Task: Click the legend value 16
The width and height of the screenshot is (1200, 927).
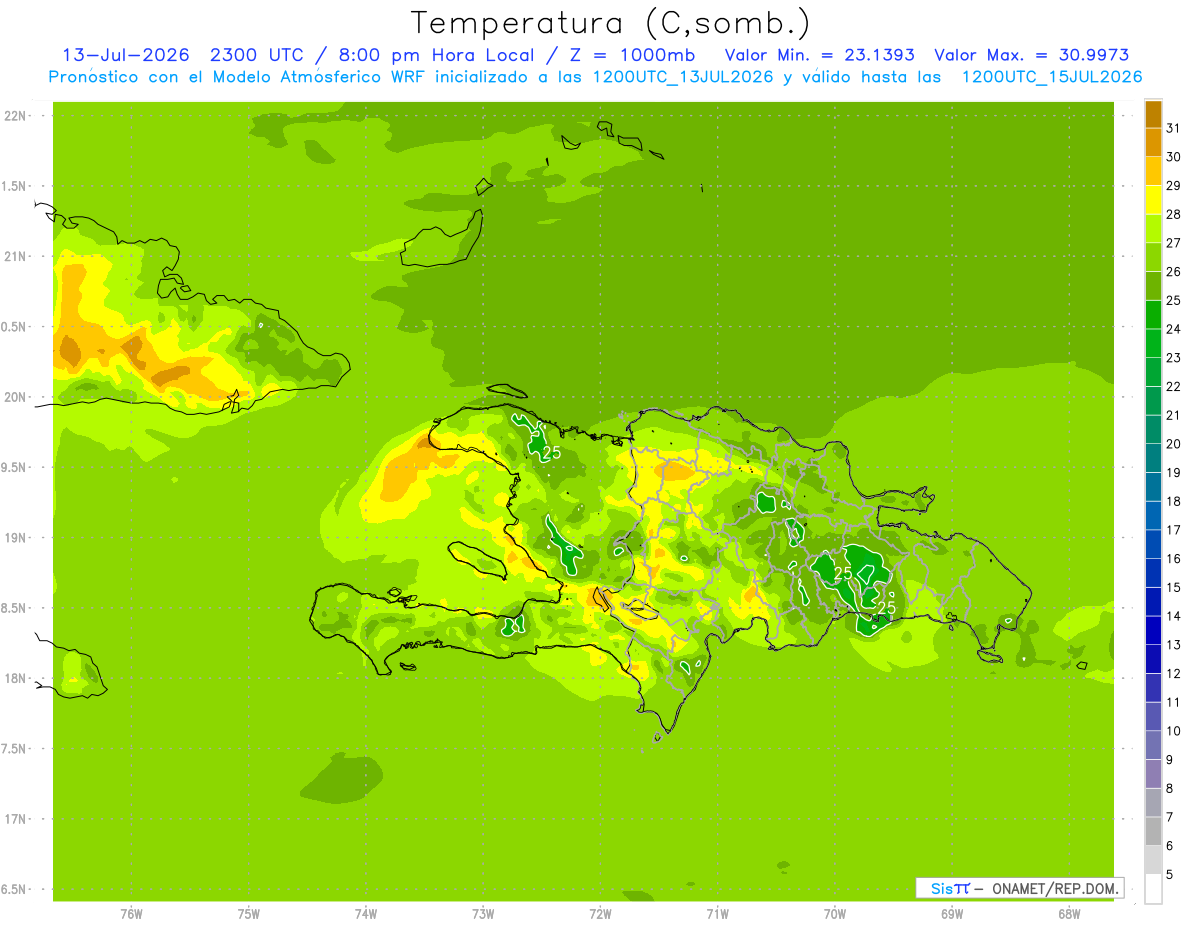Action: [x=1174, y=559]
